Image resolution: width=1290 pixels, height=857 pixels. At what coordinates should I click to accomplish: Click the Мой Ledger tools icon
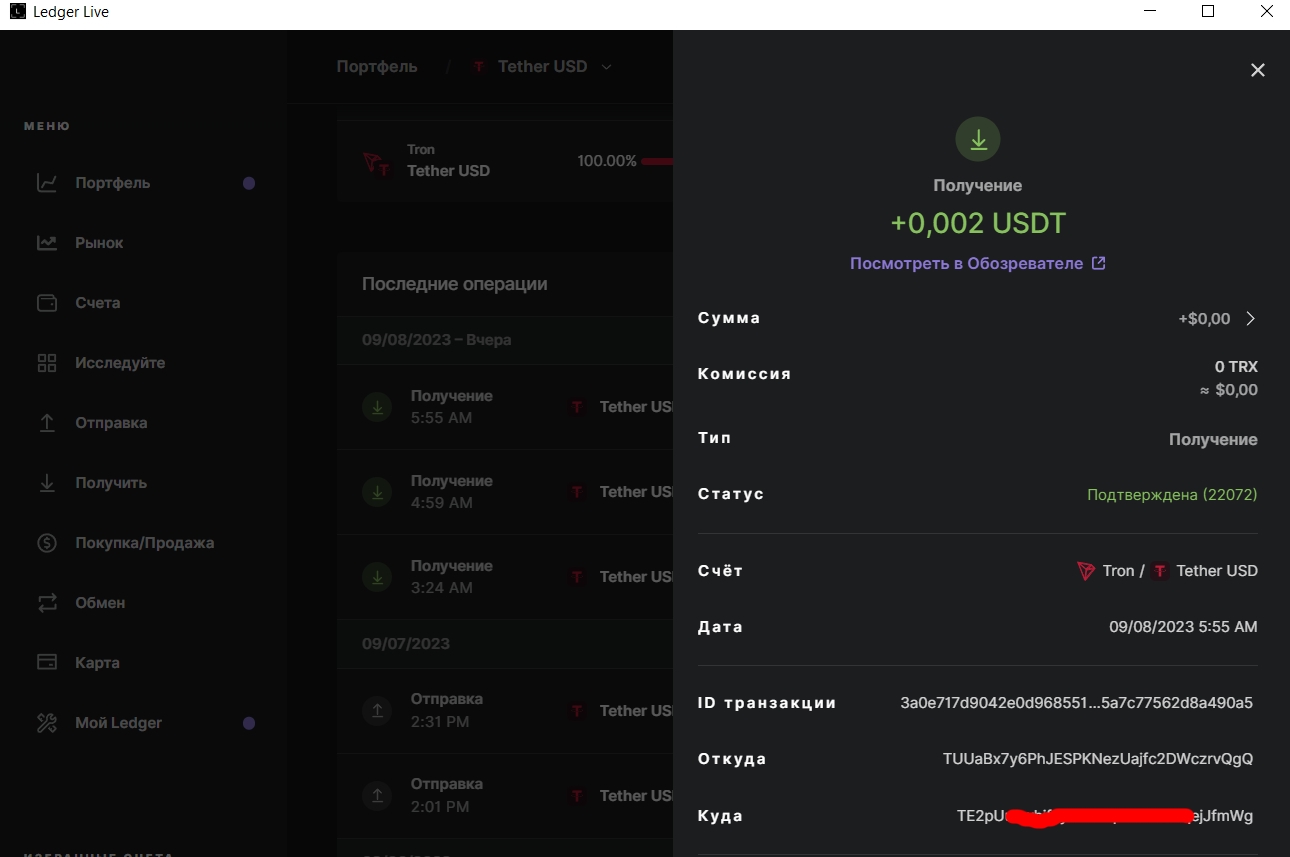pyautogui.click(x=47, y=723)
